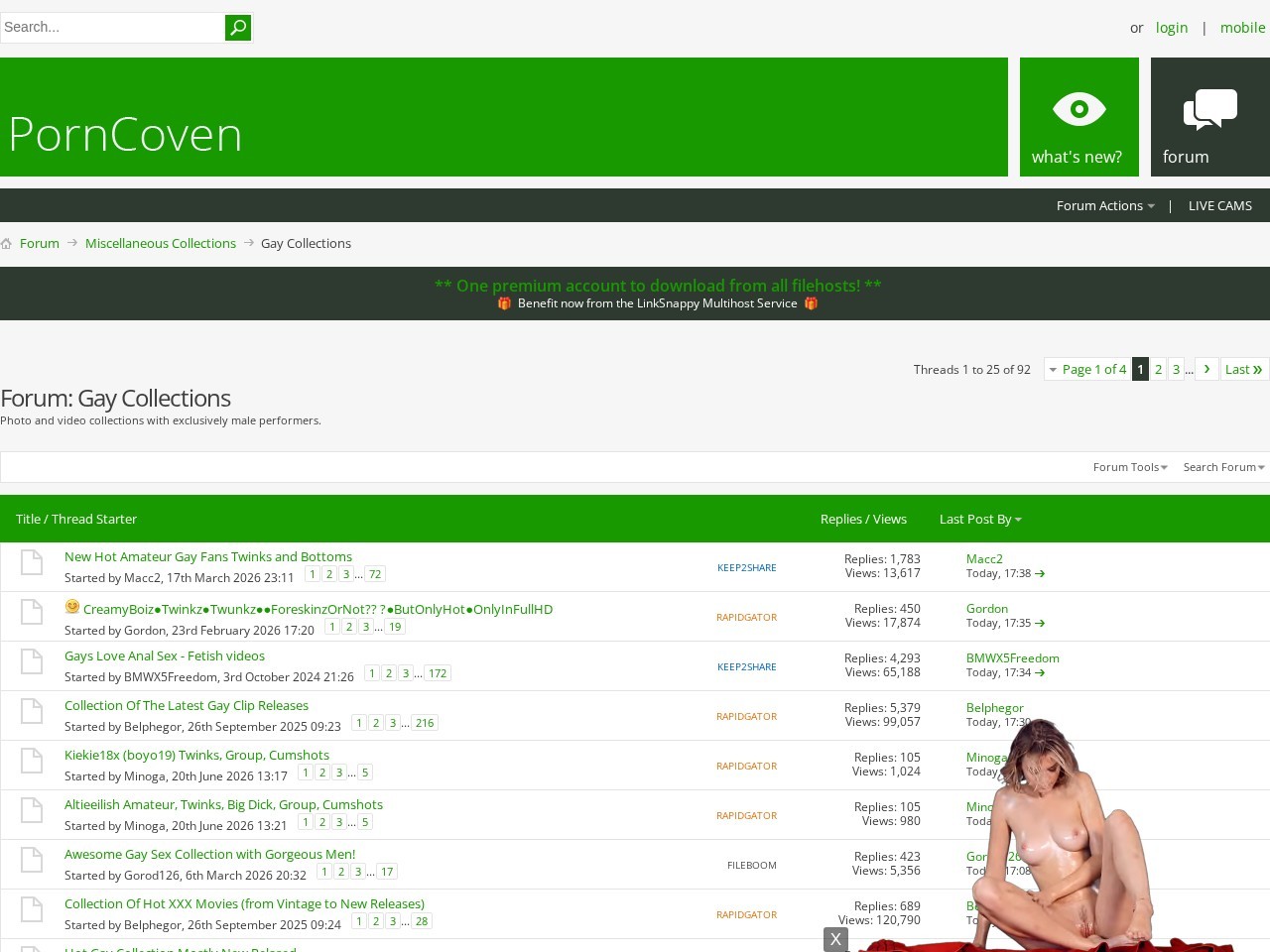Open LIVE CAMS in navigation bar
Screen dimensions: 1270x952
pos(1220,205)
